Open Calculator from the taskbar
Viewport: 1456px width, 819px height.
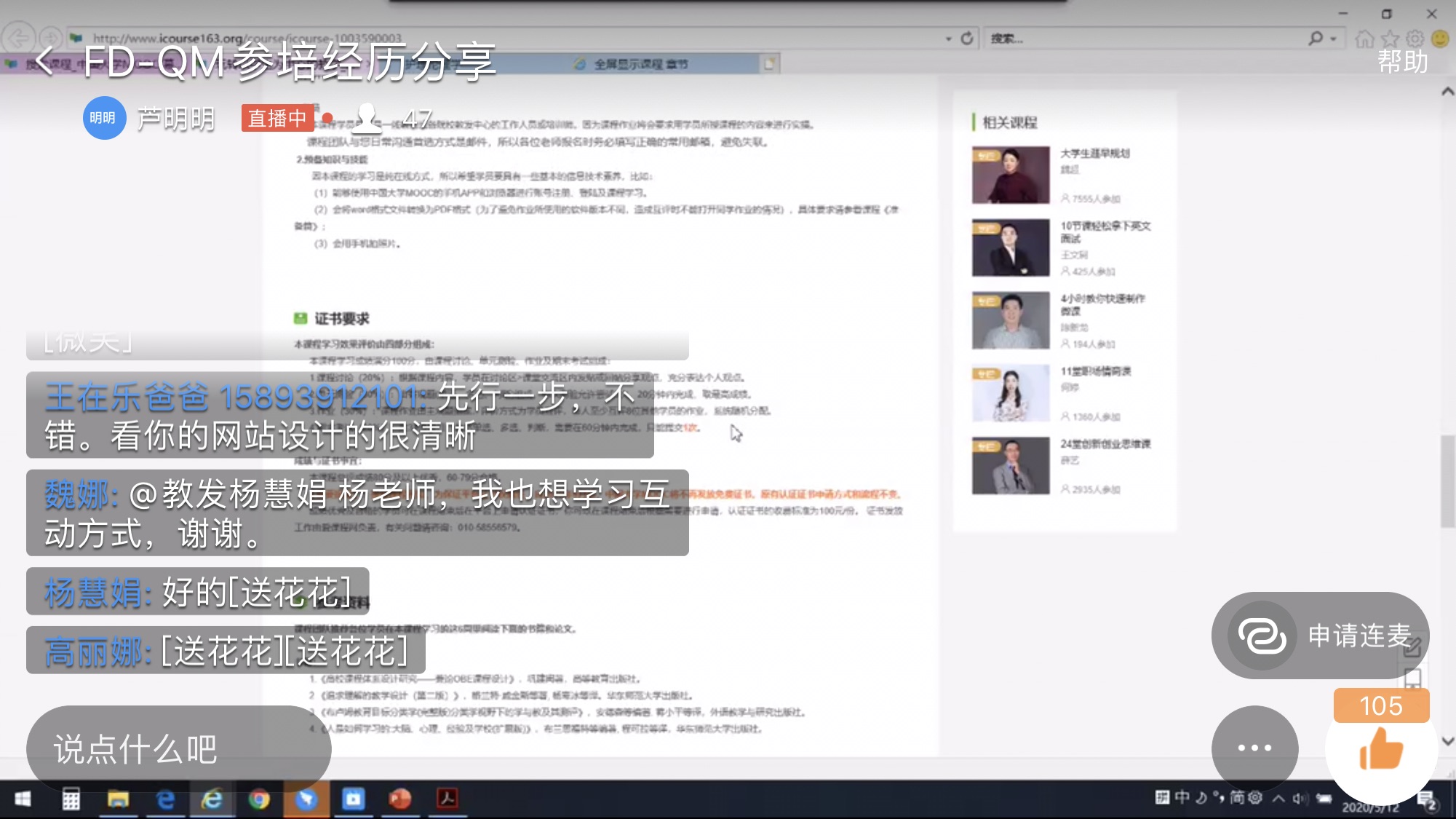tap(71, 799)
